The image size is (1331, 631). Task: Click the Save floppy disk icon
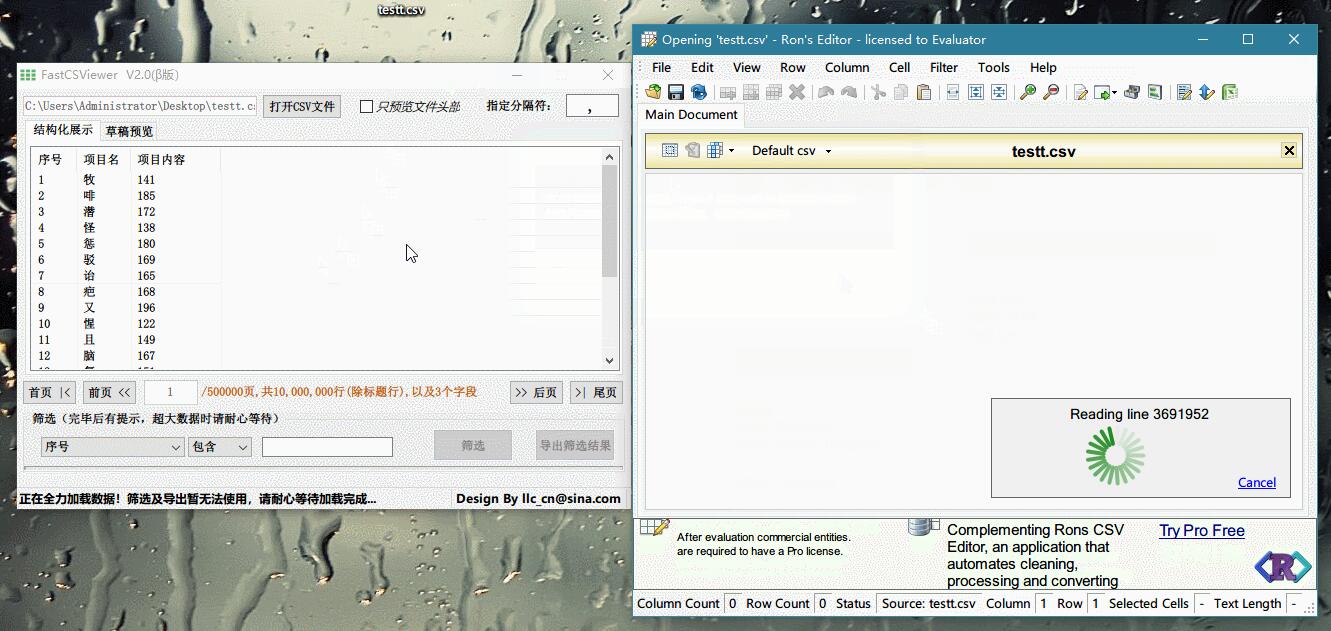click(676, 92)
